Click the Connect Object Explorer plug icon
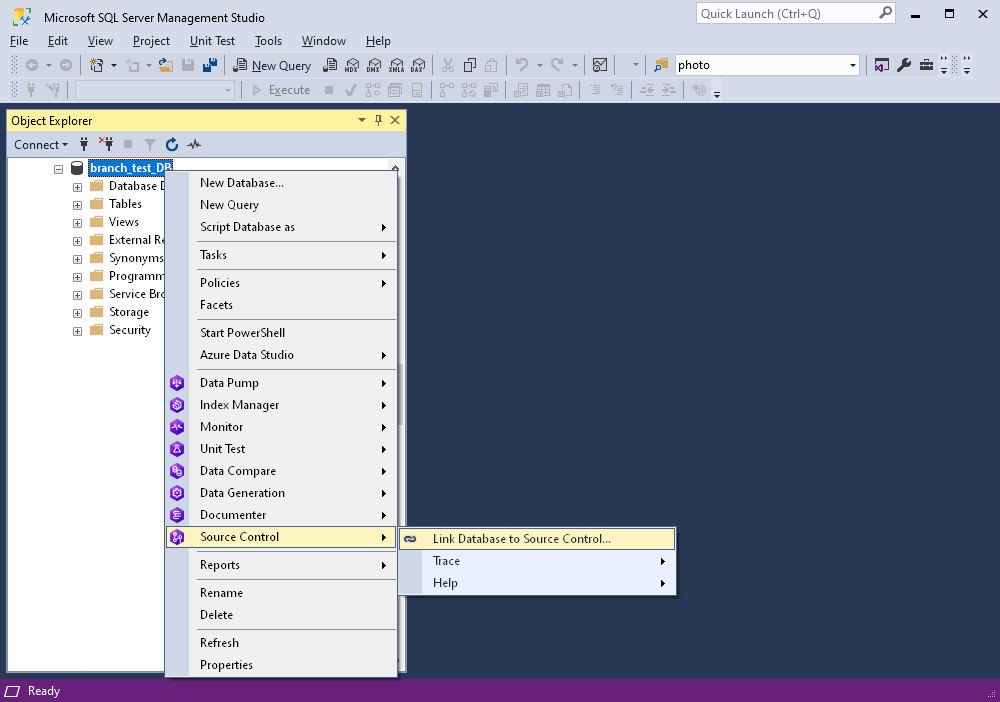The image size is (1000, 702). pos(84,145)
